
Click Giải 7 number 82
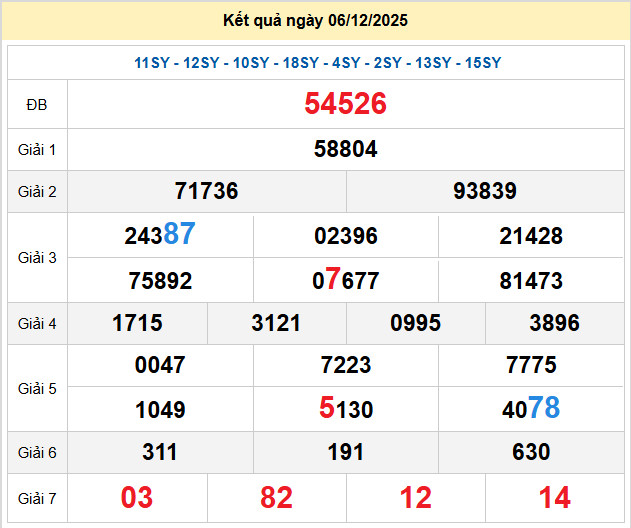[276, 497]
